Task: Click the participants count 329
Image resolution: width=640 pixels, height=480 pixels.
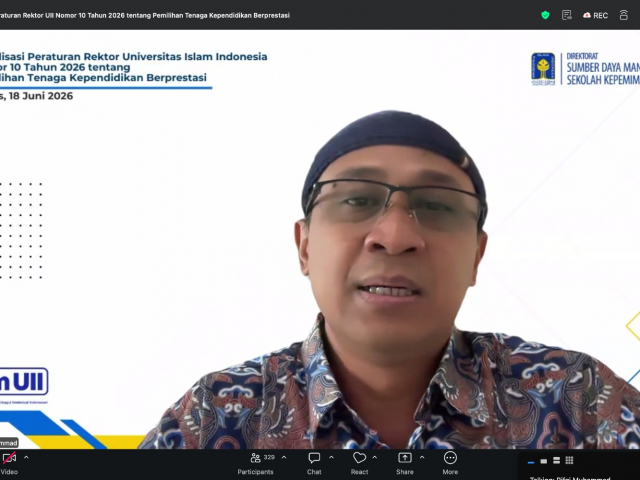Action: point(269,458)
